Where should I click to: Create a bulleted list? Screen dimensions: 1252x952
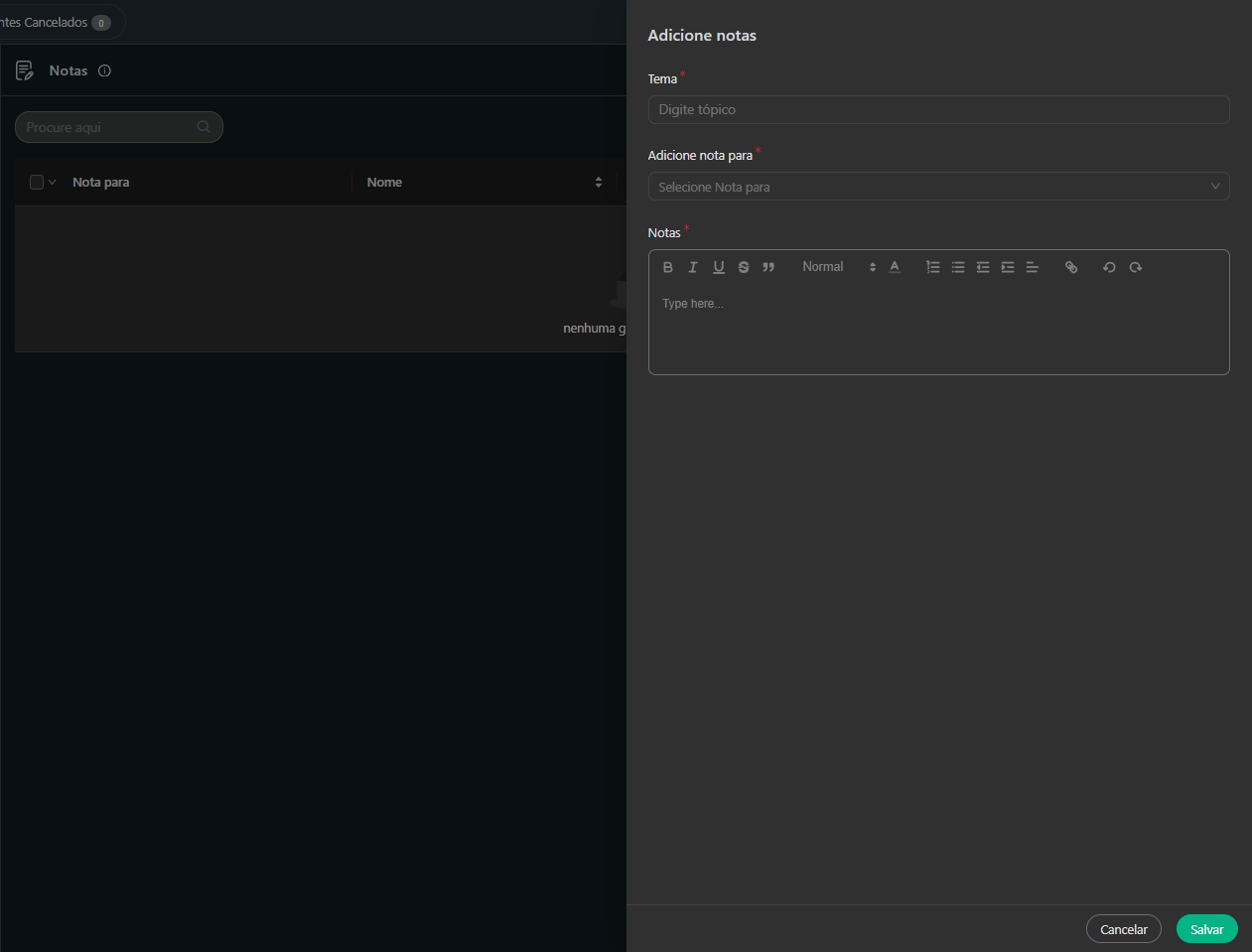tap(958, 267)
